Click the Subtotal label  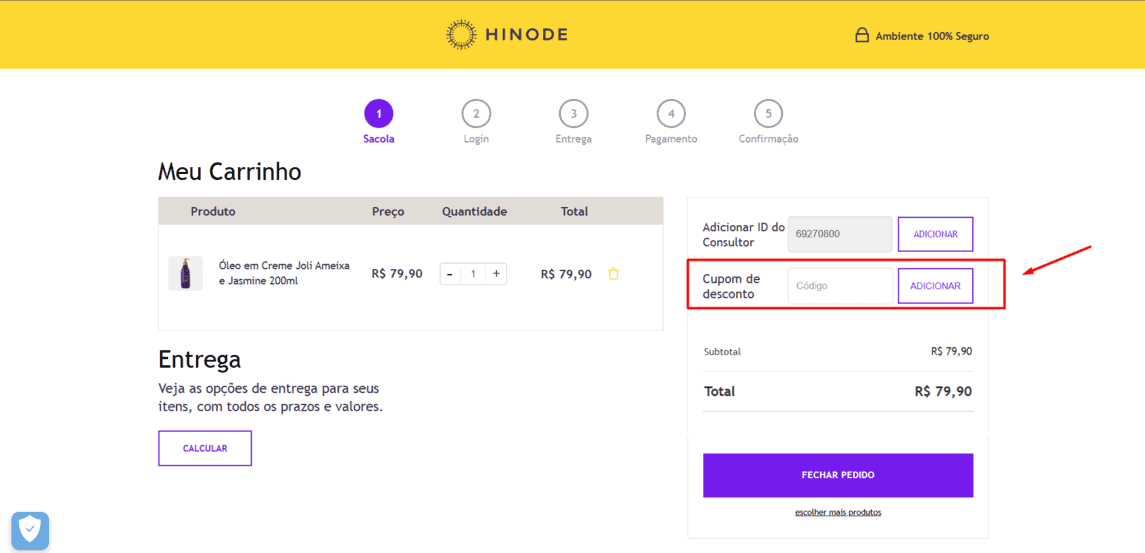tap(722, 351)
